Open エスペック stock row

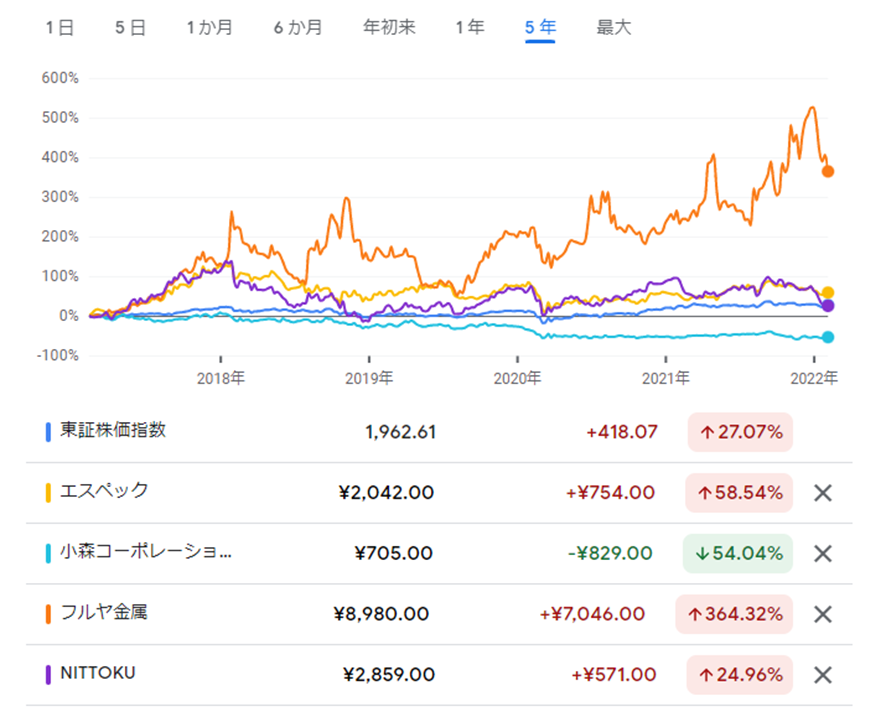coord(439,493)
